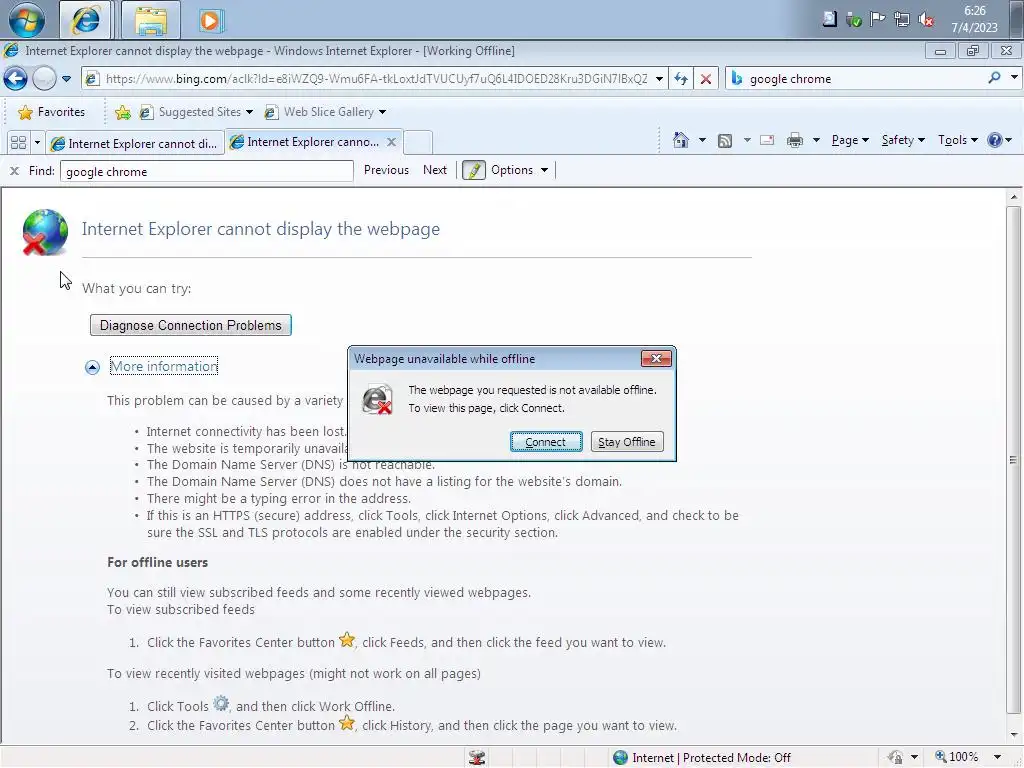Click the Refresh icon beside address bar

681,79
